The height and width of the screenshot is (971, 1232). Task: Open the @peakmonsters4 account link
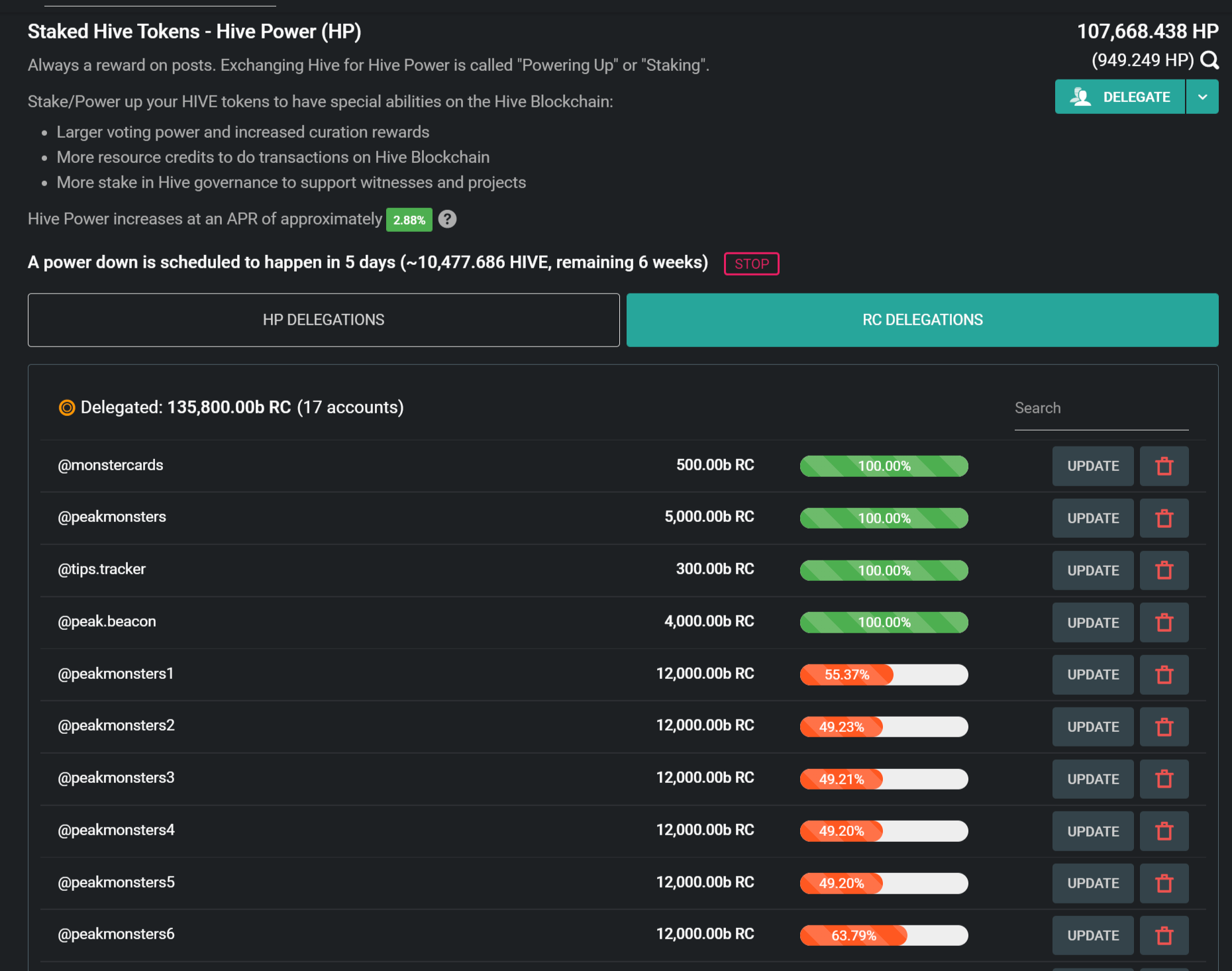click(x=117, y=830)
